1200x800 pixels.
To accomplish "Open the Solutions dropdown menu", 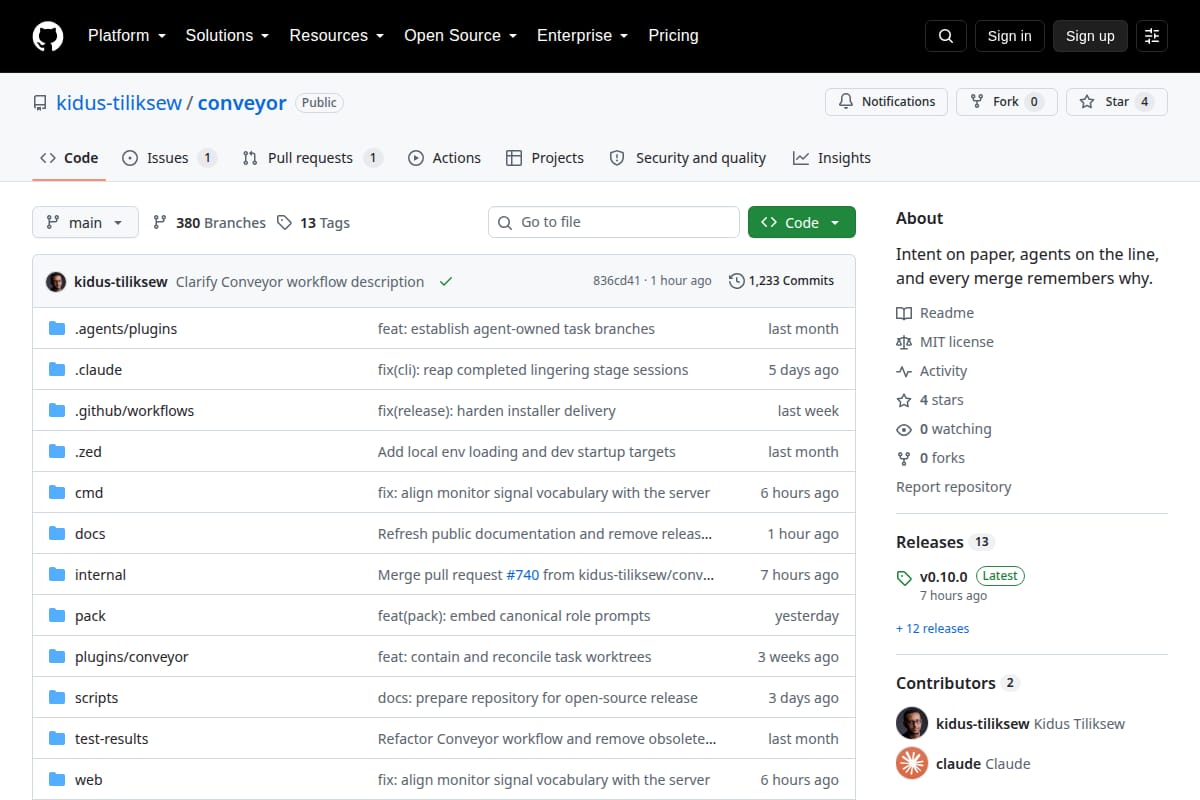I will click(x=227, y=36).
